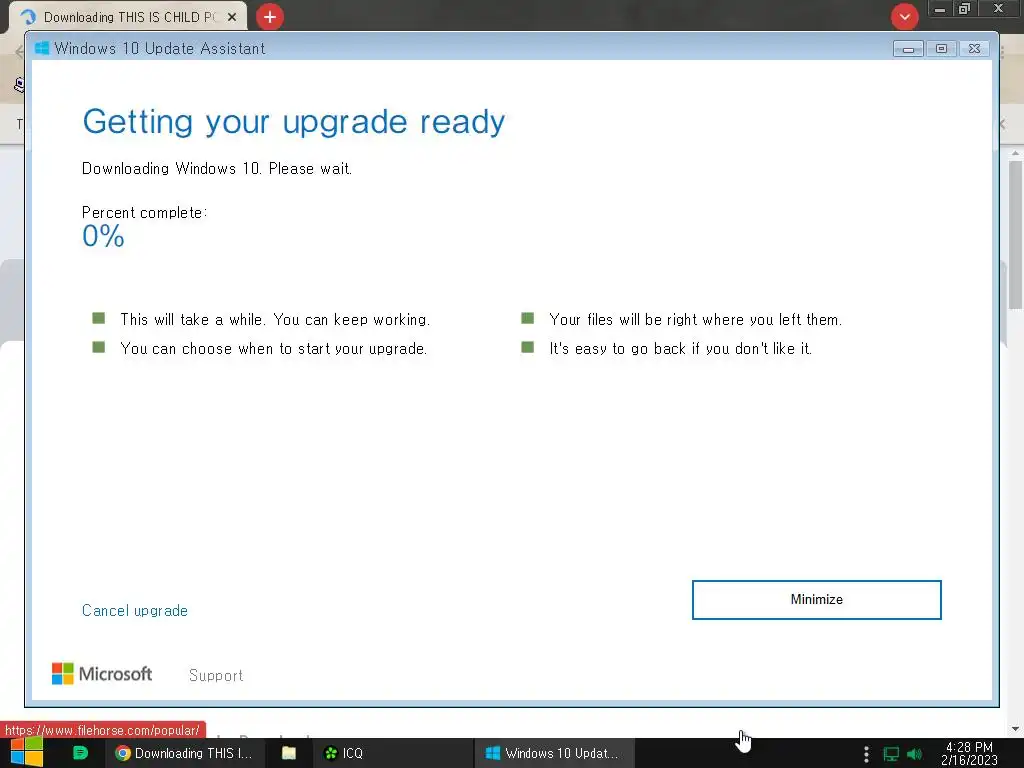Click the browser page vertical scrollbar thumb
The height and width of the screenshot is (768, 1024).
(x=1015, y=235)
